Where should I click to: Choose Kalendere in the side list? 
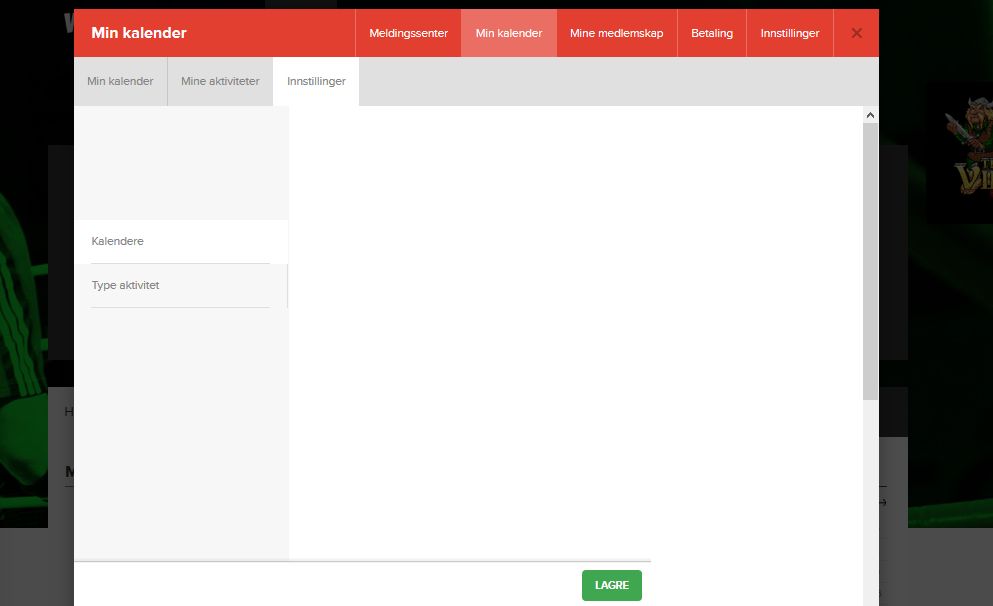180,241
